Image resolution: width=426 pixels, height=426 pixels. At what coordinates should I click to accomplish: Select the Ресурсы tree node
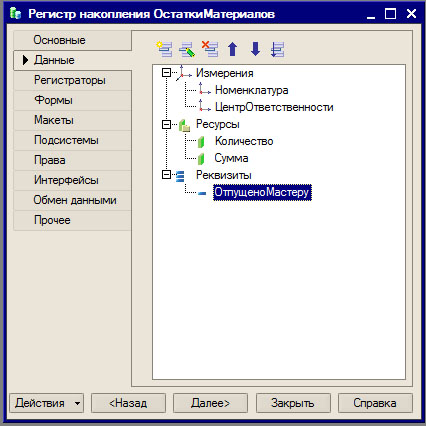coord(218,124)
